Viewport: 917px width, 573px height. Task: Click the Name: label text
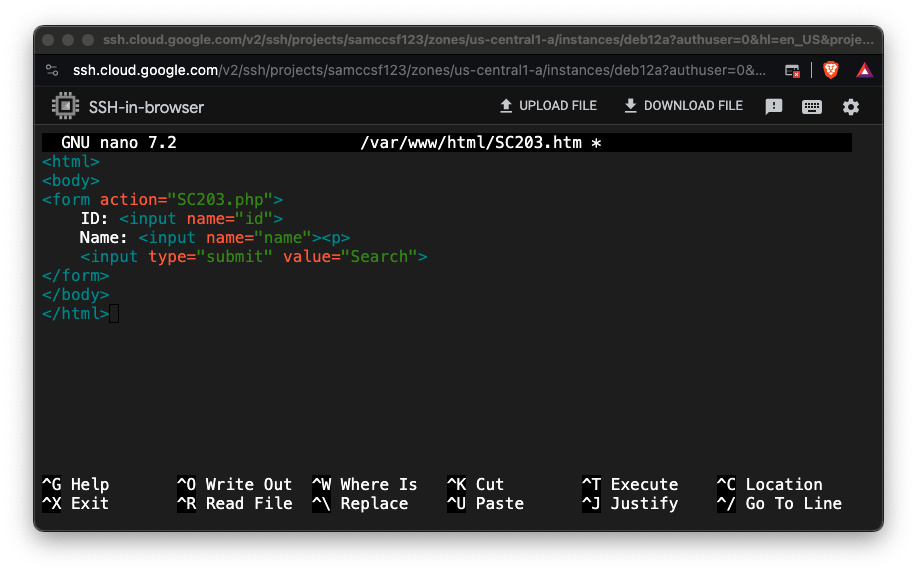pyautogui.click(x=104, y=237)
